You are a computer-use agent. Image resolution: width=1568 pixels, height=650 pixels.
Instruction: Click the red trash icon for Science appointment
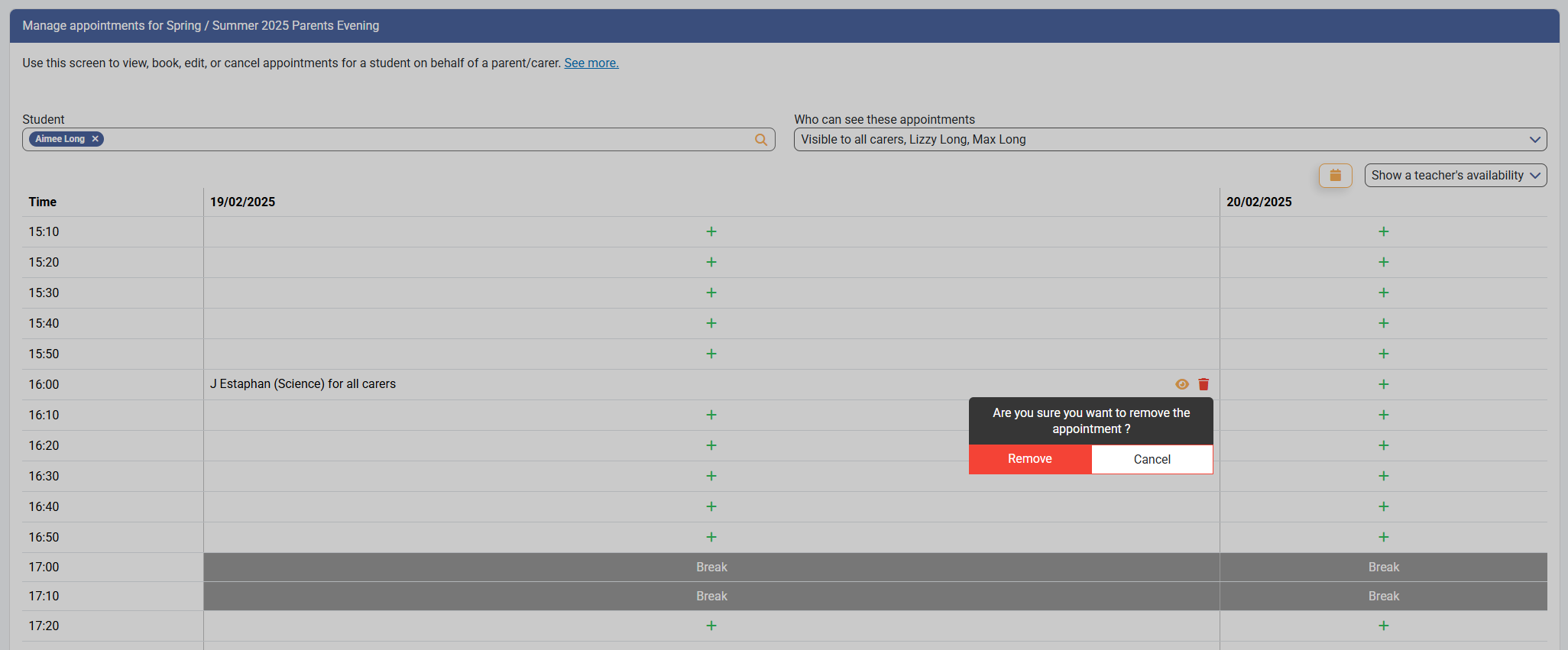click(1204, 384)
